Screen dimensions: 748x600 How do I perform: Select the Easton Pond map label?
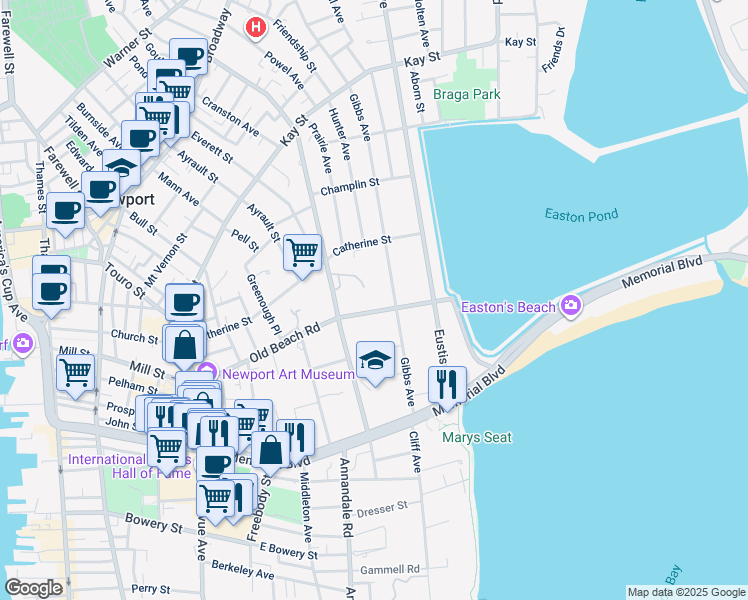click(x=581, y=214)
